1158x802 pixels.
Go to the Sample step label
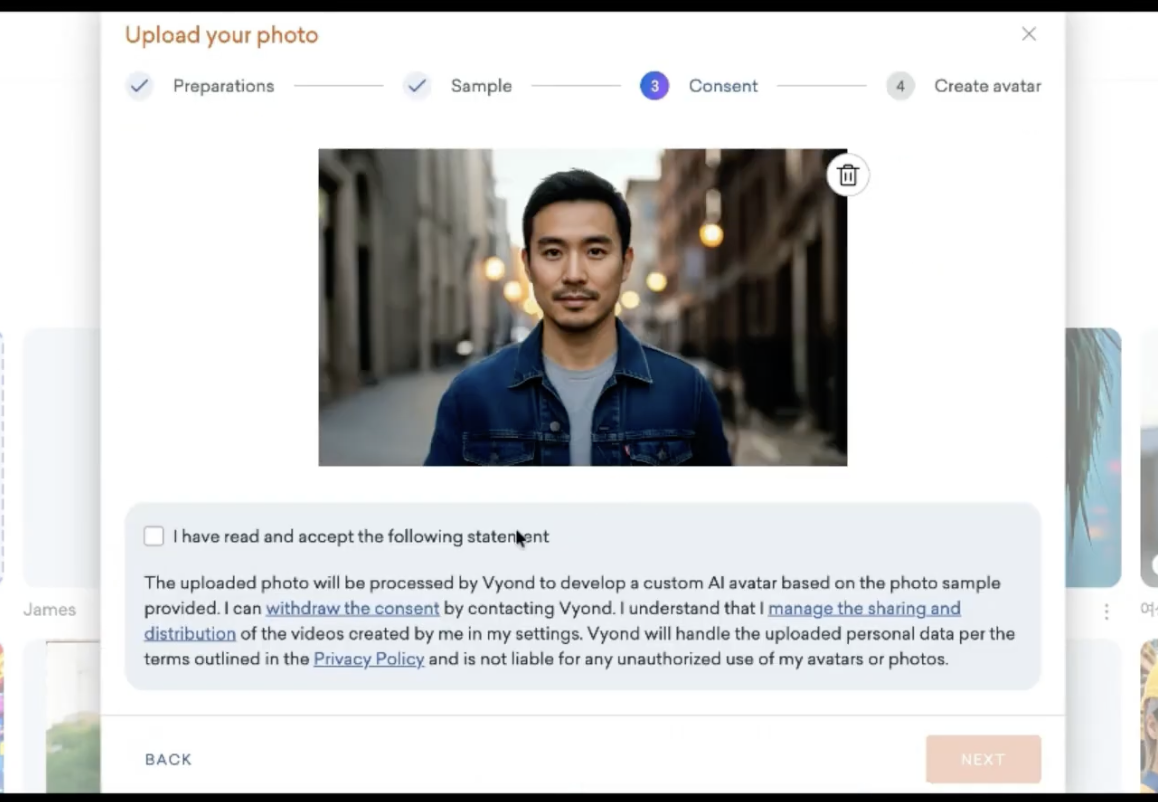coord(481,86)
